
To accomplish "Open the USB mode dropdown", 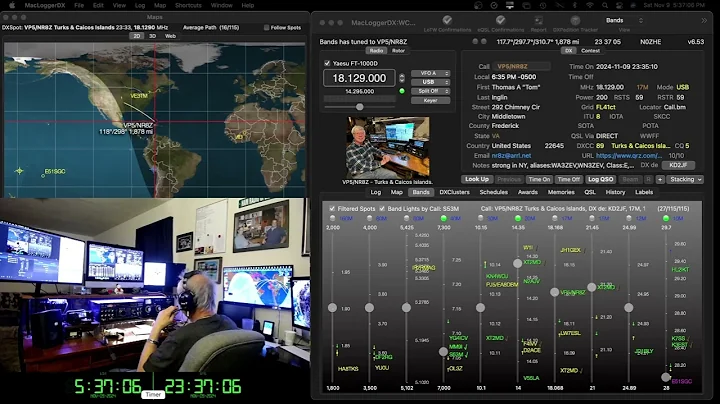I will coord(430,82).
